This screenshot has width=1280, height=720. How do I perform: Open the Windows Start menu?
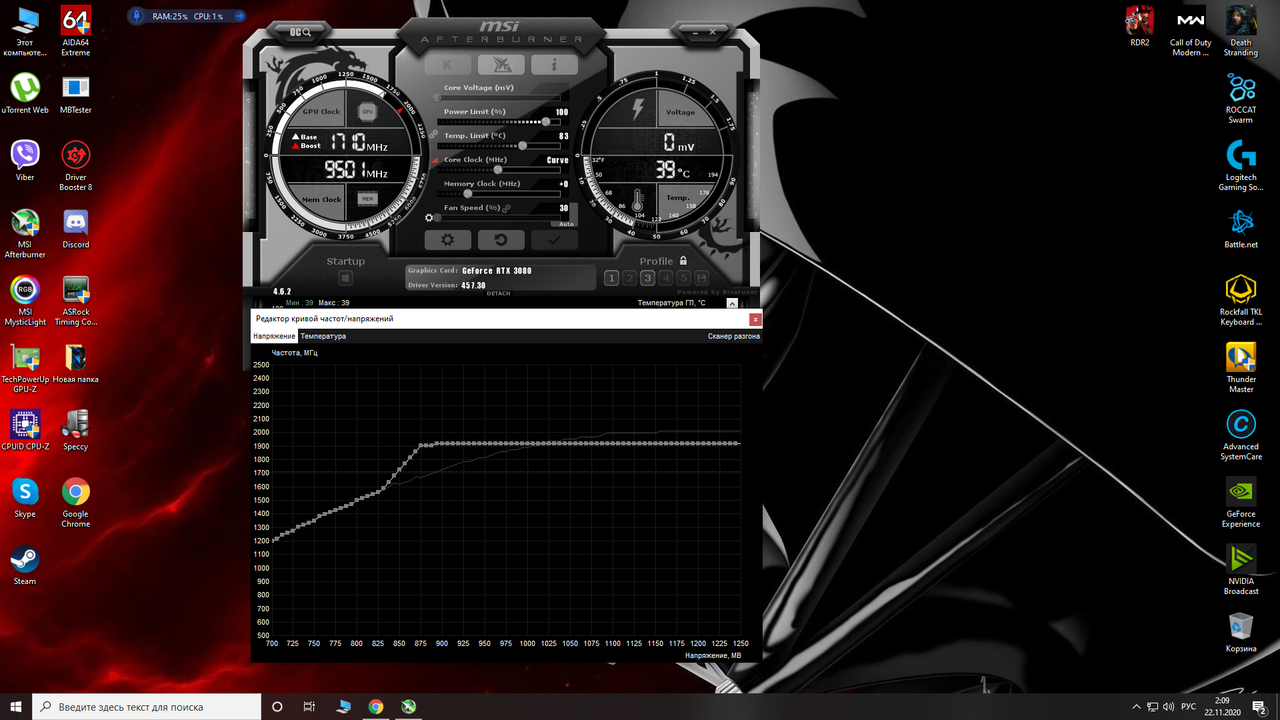pos(16,706)
